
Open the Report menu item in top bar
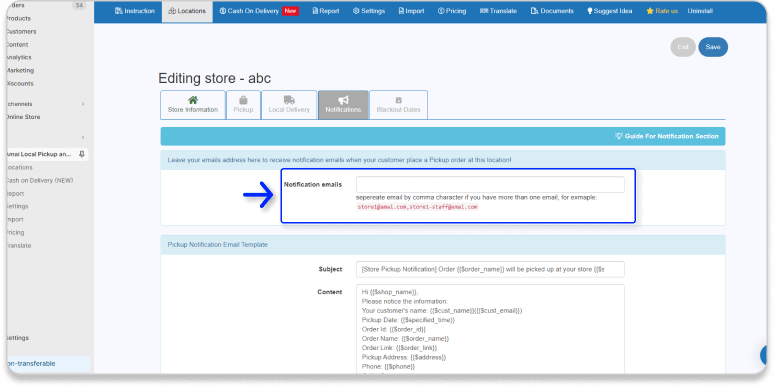[x=326, y=11]
